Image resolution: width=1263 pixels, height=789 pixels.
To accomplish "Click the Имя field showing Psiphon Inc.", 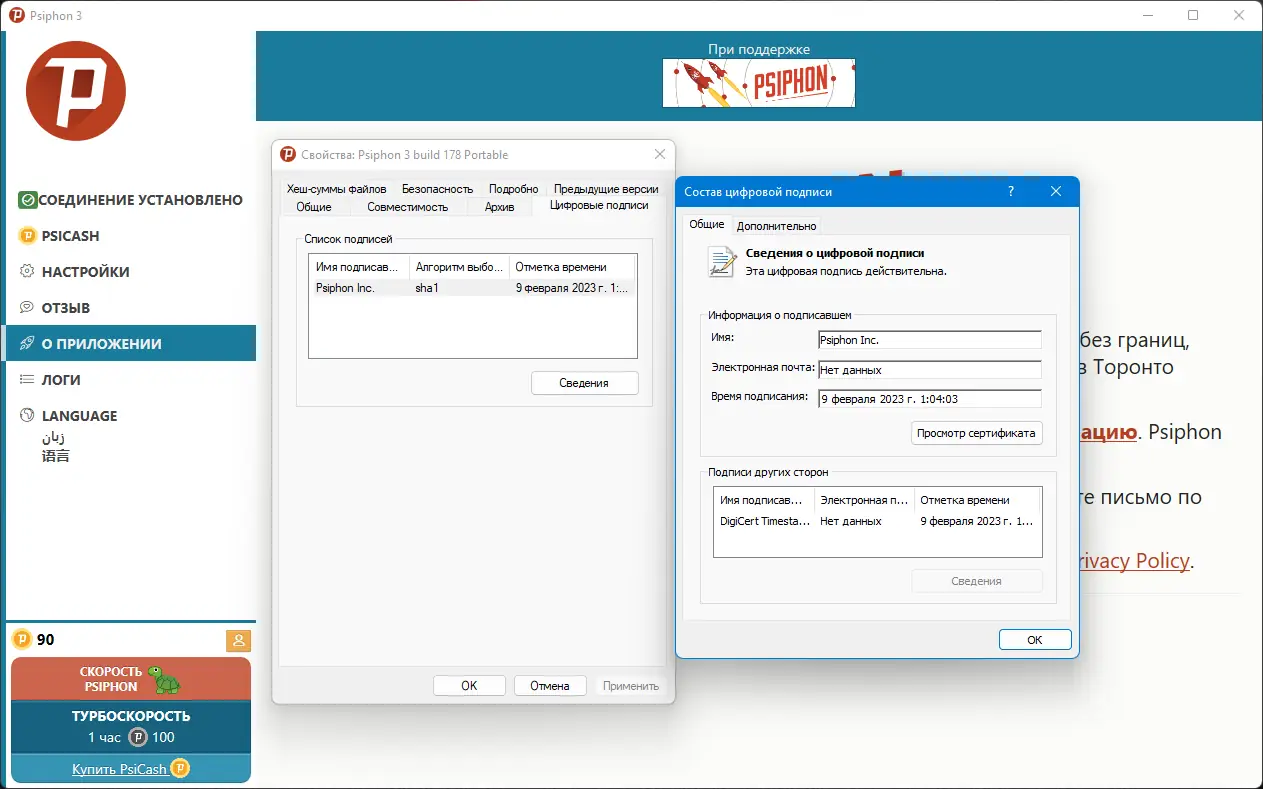I will coord(929,341).
